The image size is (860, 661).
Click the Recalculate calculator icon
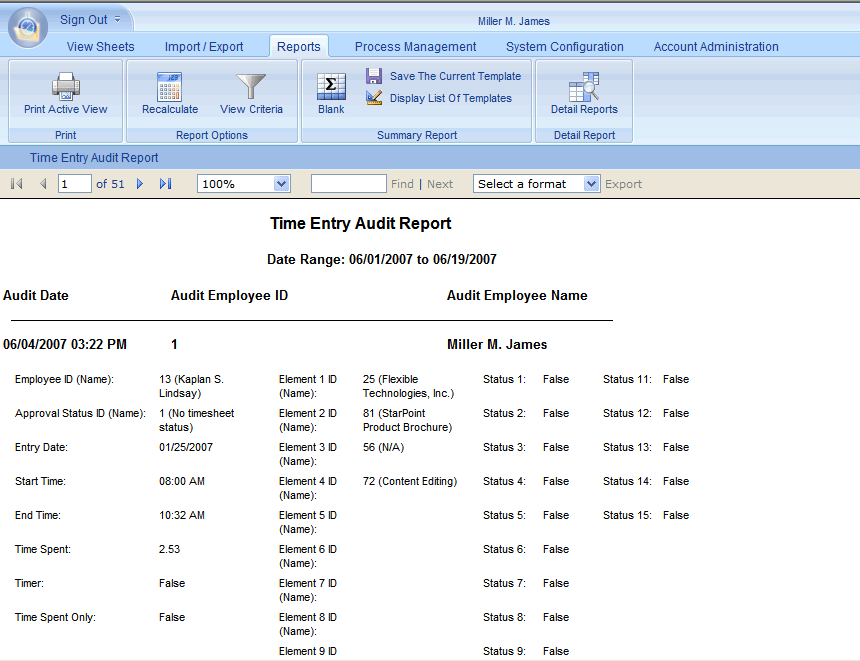(x=169, y=87)
